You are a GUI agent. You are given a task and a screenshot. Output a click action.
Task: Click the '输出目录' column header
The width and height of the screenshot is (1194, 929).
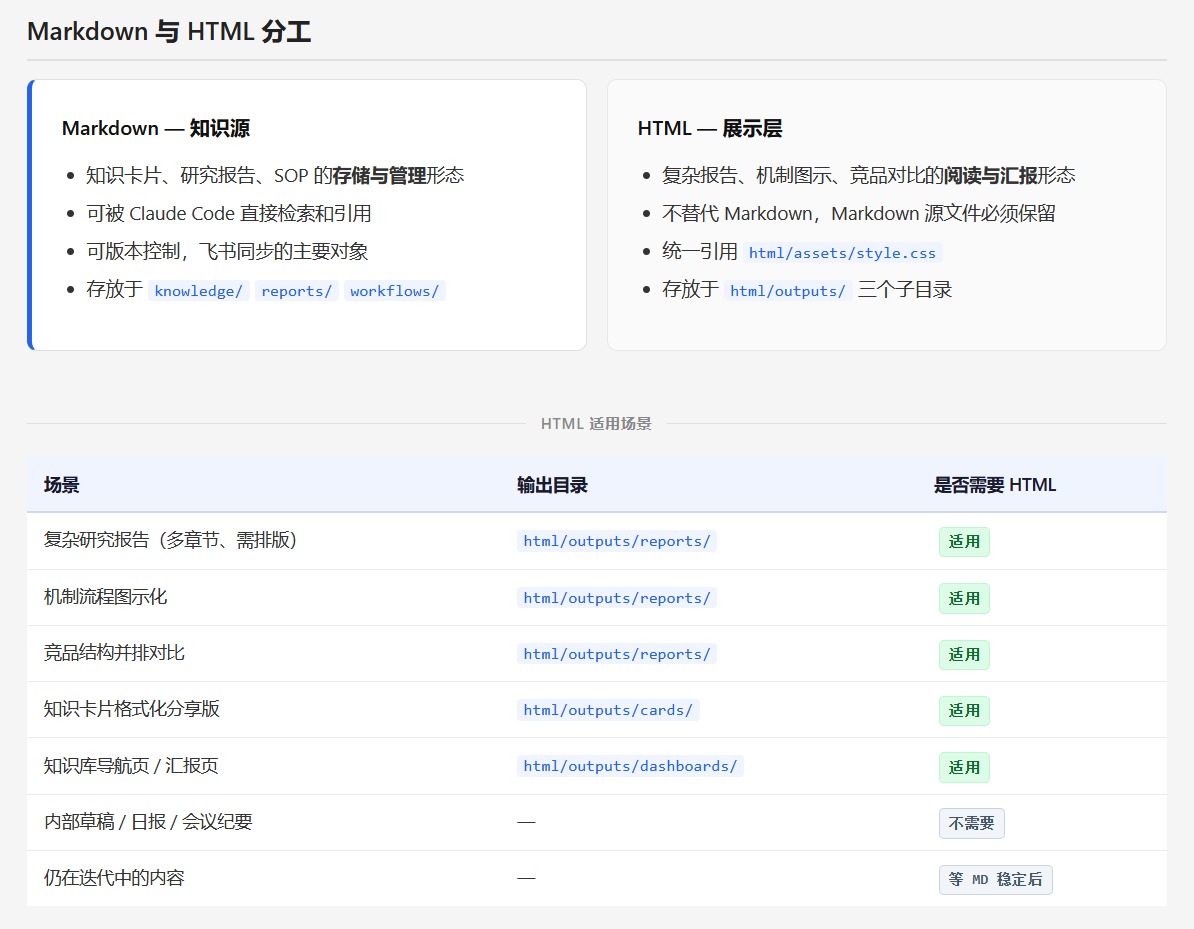[552, 485]
